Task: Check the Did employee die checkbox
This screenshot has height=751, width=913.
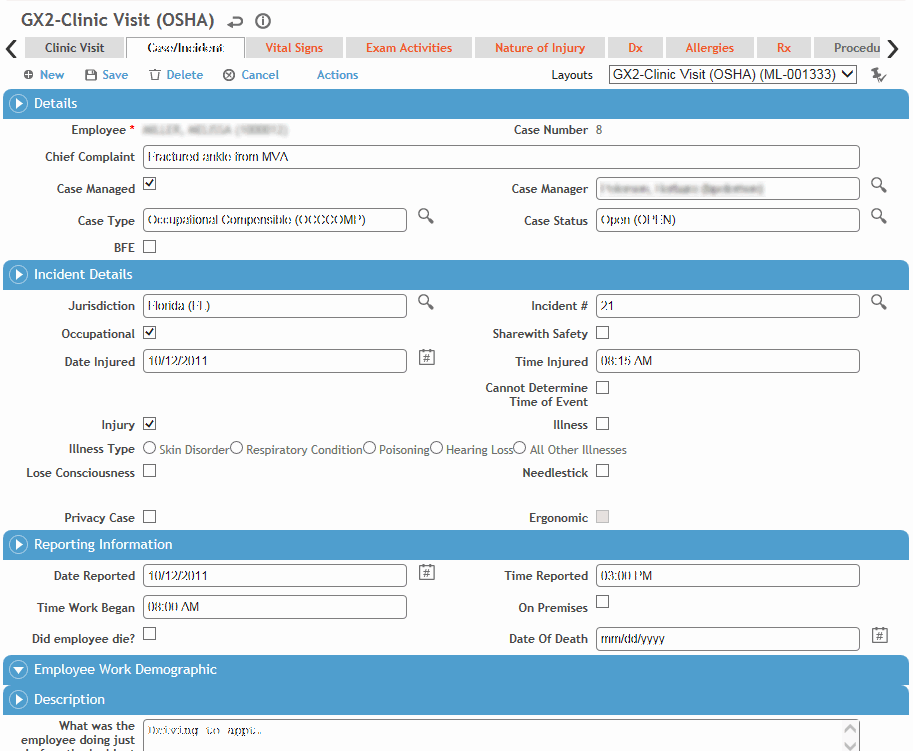Action: point(150,633)
